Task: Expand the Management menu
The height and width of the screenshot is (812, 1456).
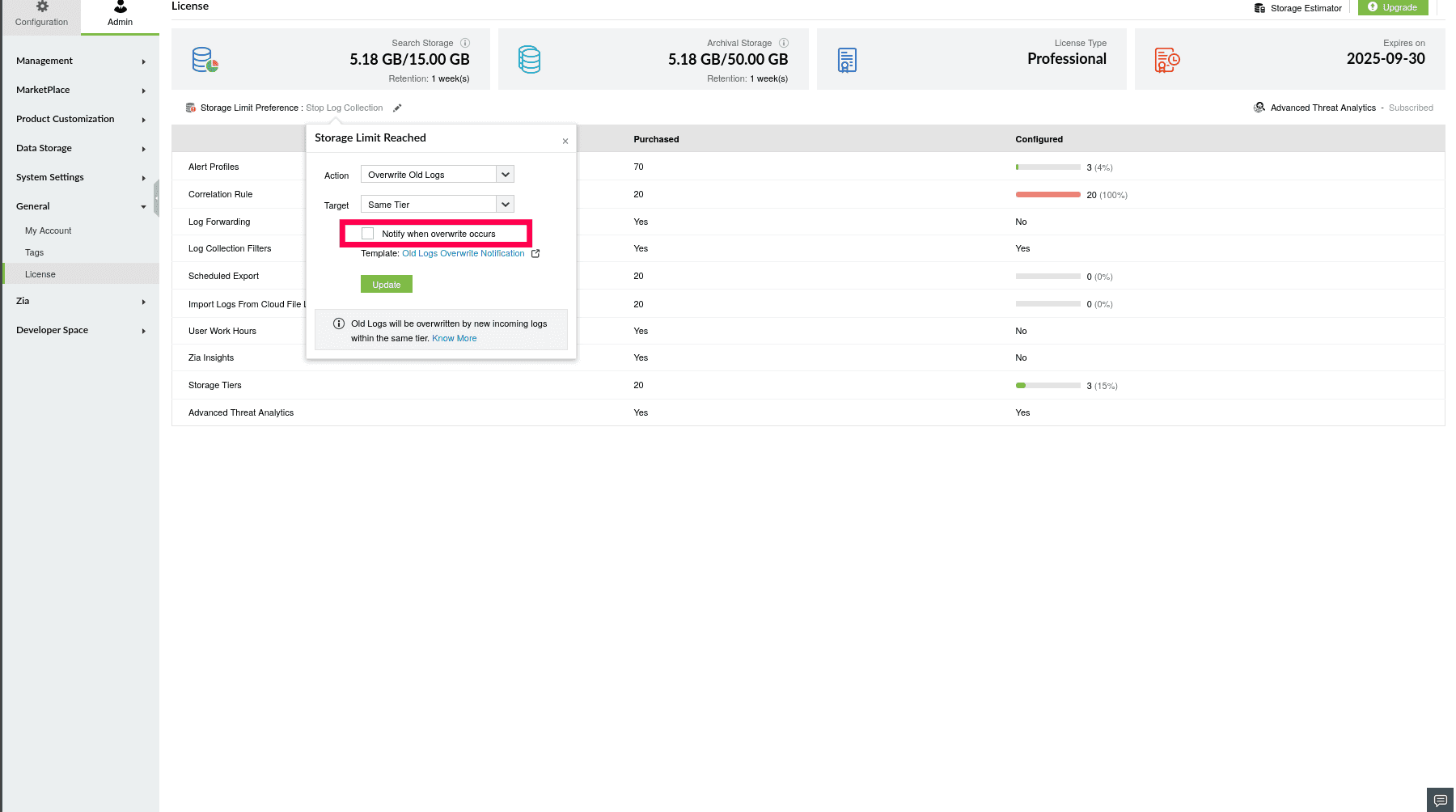Action: [x=81, y=61]
